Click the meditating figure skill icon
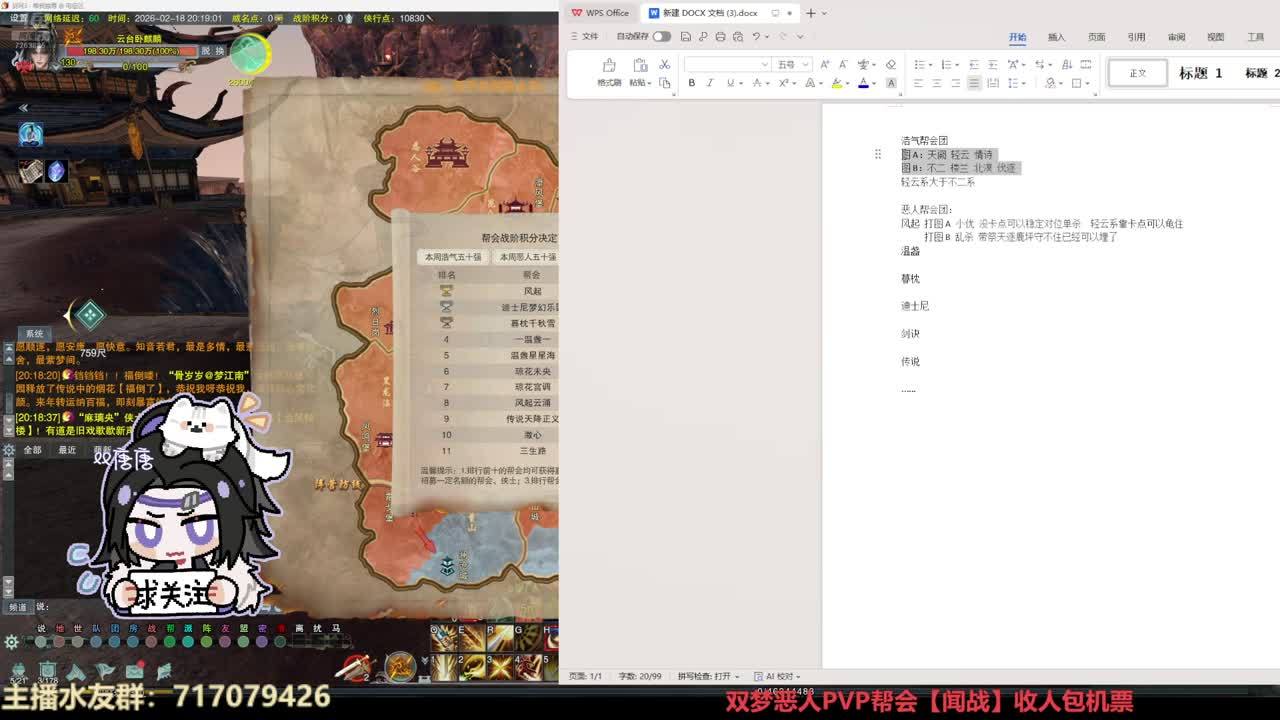Screen dimensions: 1280x720 tap(30, 134)
